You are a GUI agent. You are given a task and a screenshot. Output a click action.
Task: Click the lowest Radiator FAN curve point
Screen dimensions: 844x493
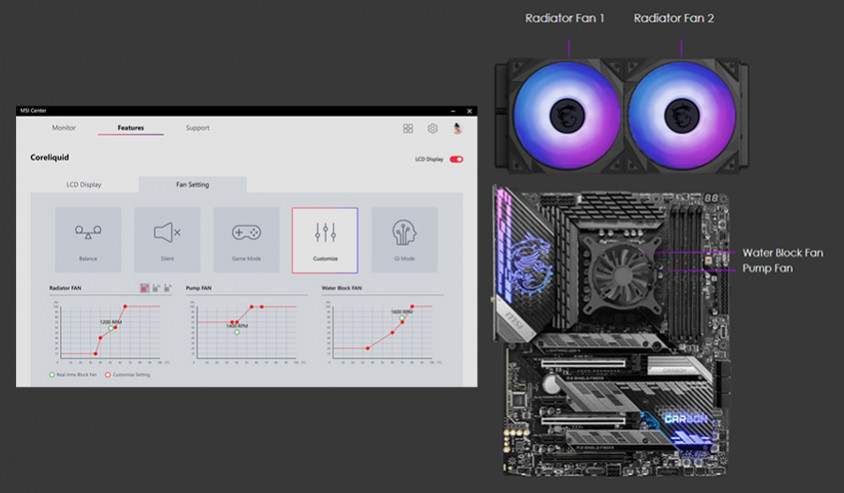tap(96, 354)
